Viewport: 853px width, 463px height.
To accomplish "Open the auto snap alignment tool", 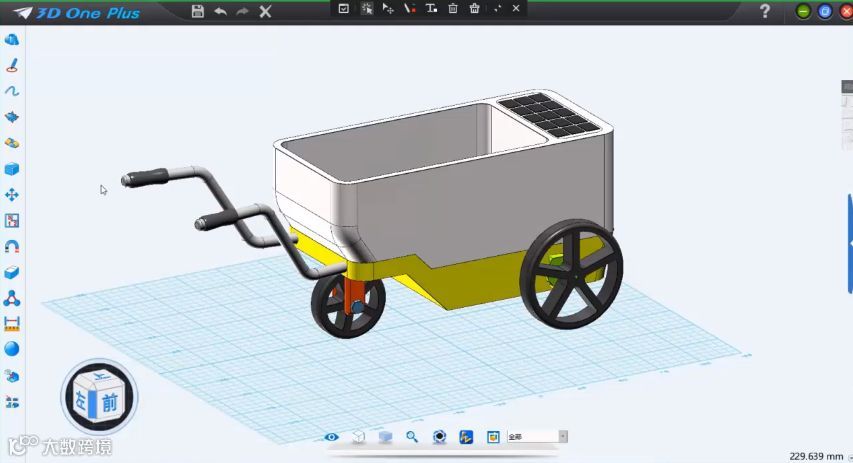I will 11,220.
